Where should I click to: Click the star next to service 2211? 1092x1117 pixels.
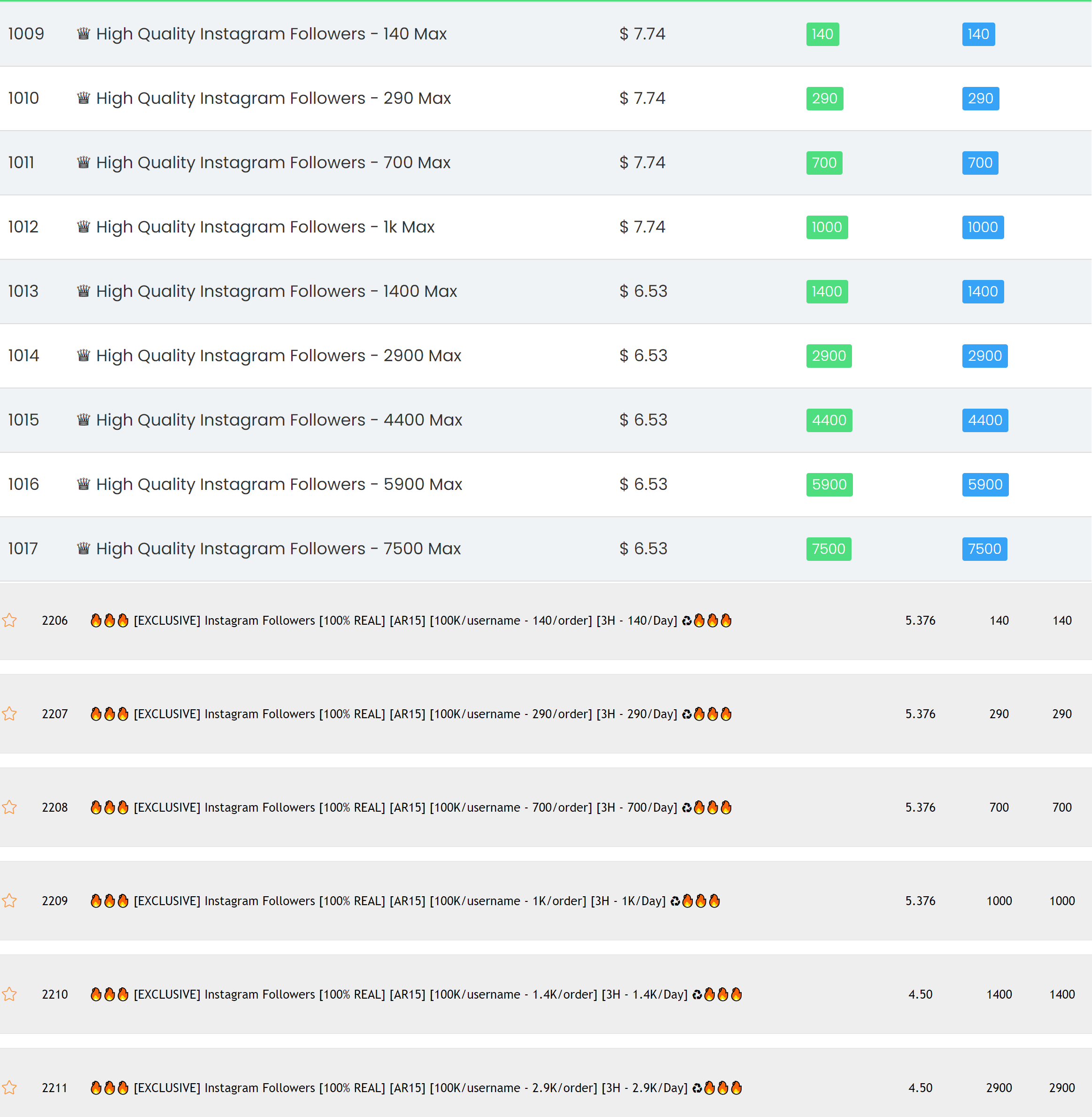point(9,1088)
